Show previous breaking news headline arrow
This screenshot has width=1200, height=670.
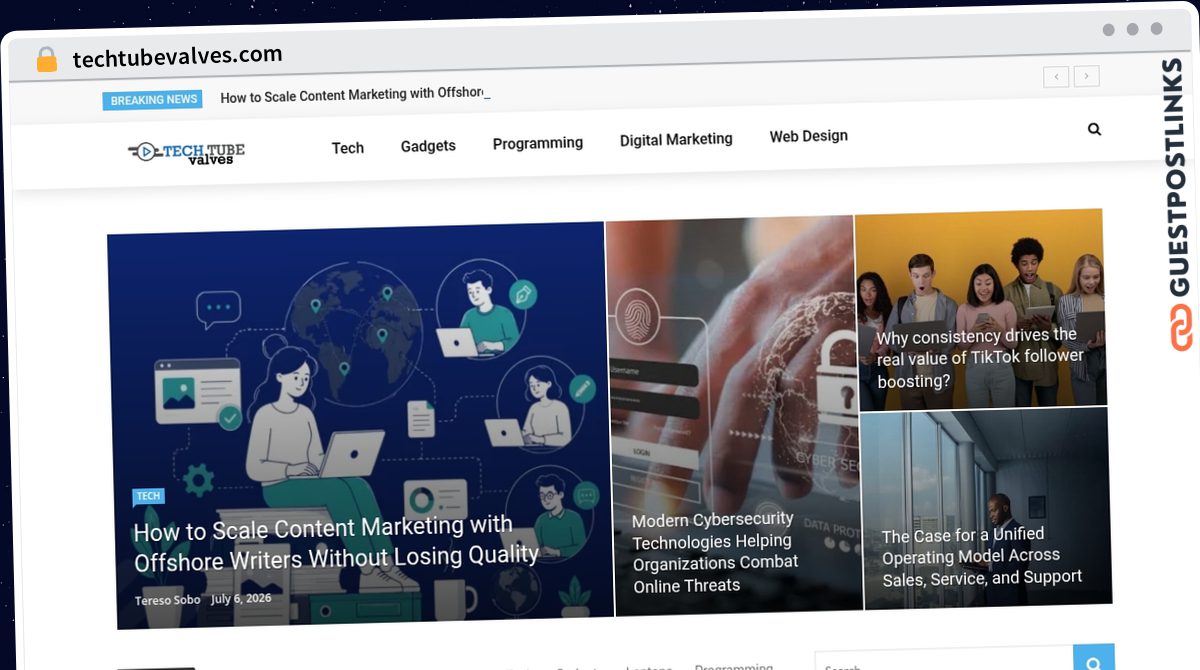coord(1056,76)
